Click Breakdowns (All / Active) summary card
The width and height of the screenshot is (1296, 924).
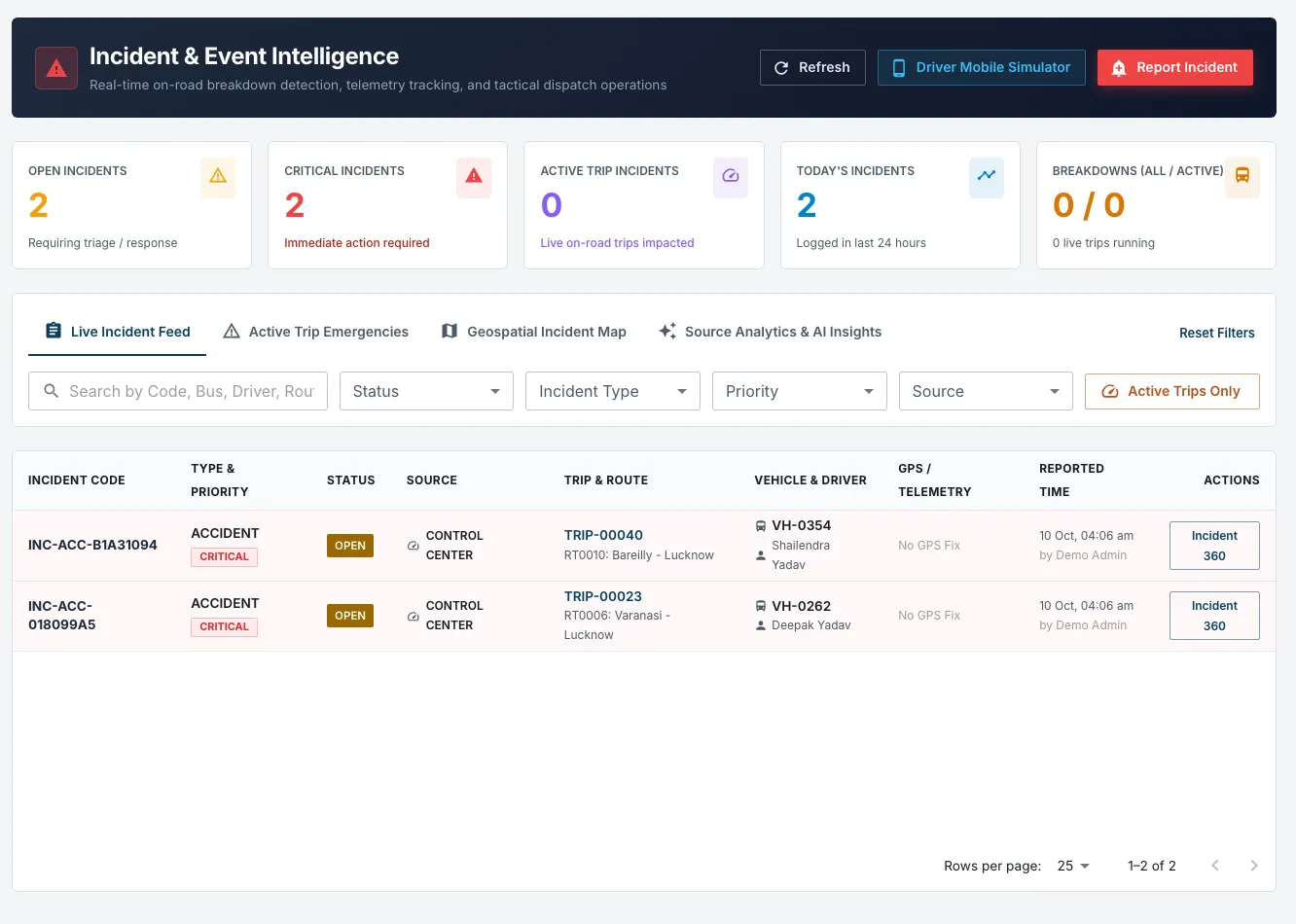point(1156,205)
